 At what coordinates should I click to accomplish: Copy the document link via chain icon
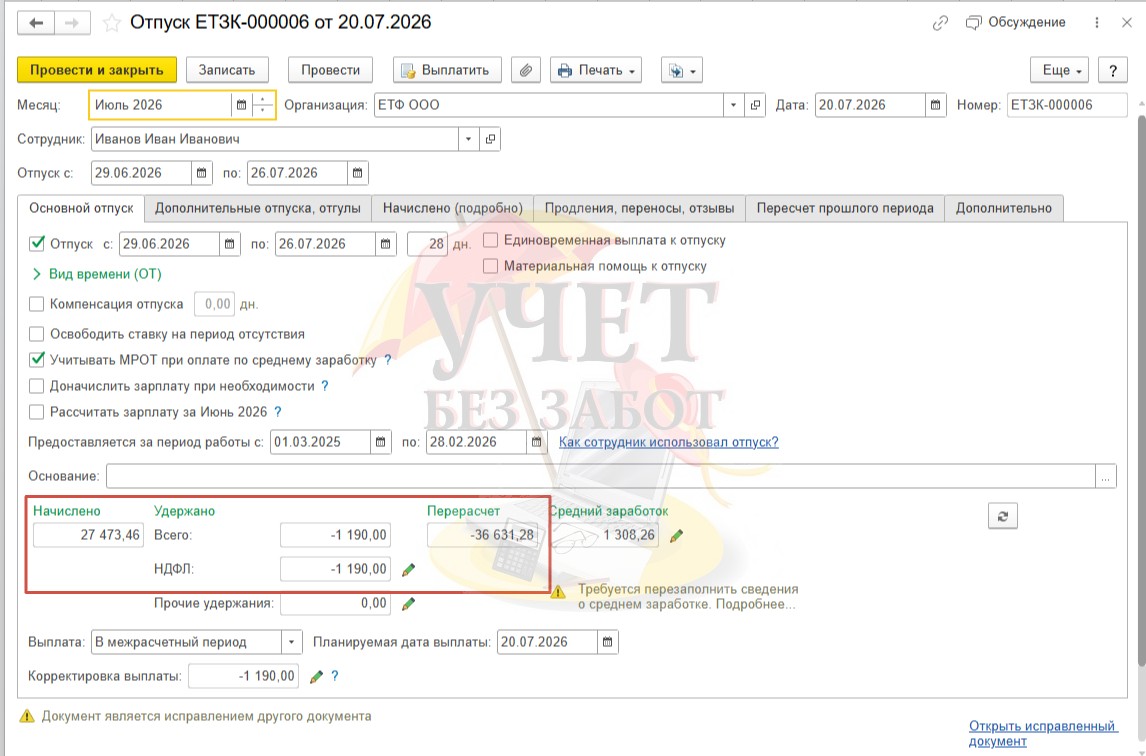pyautogui.click(x=940, y=23)
